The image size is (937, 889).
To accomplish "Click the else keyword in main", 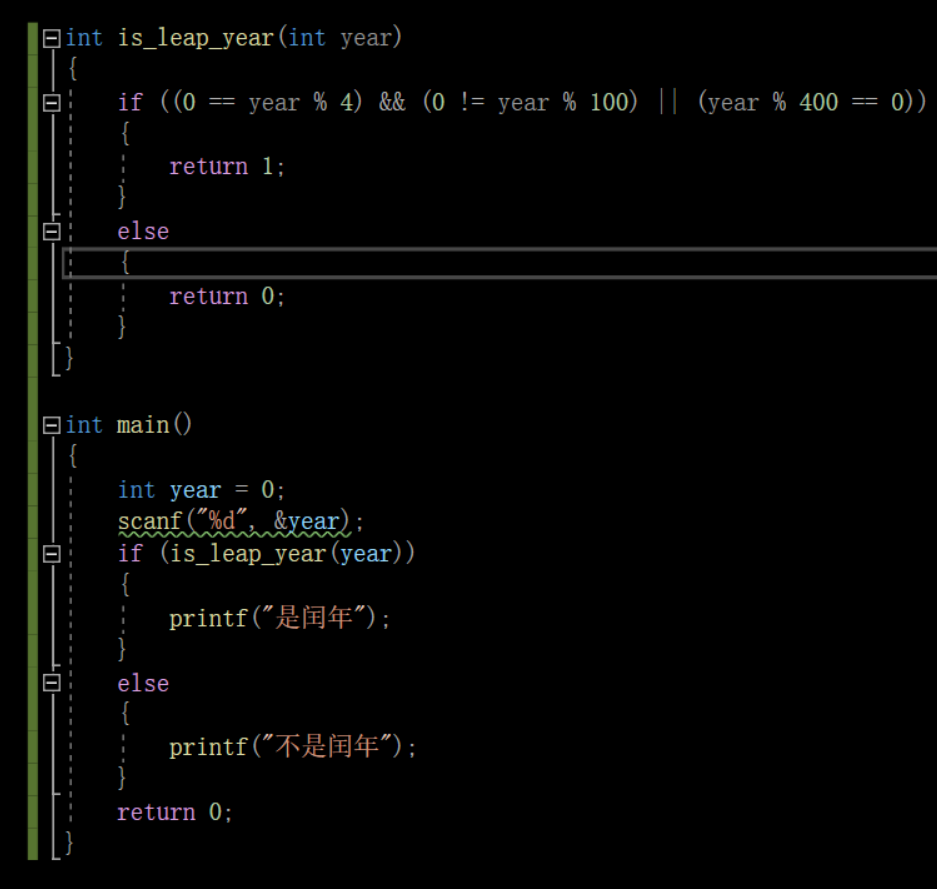I will coord(143,683).
